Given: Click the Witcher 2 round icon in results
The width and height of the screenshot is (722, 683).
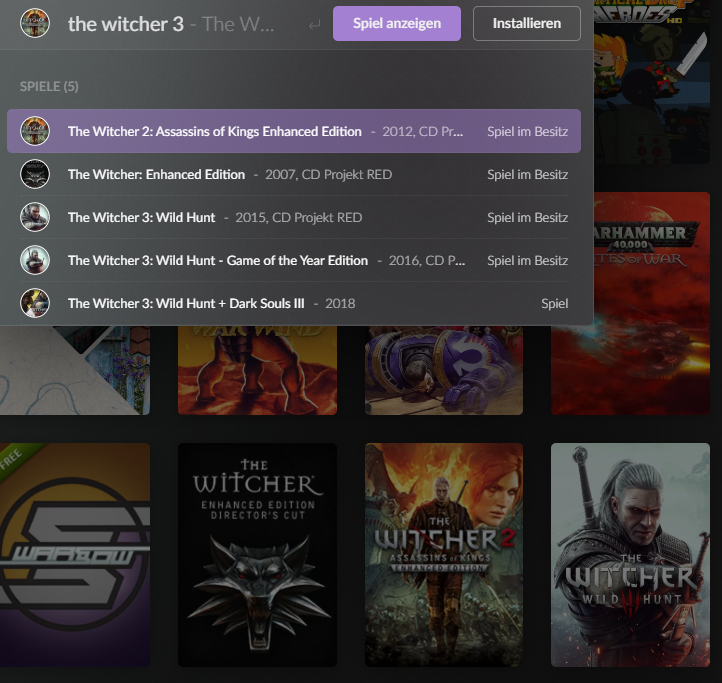Looking at the screenshot, I should (35, 131).
